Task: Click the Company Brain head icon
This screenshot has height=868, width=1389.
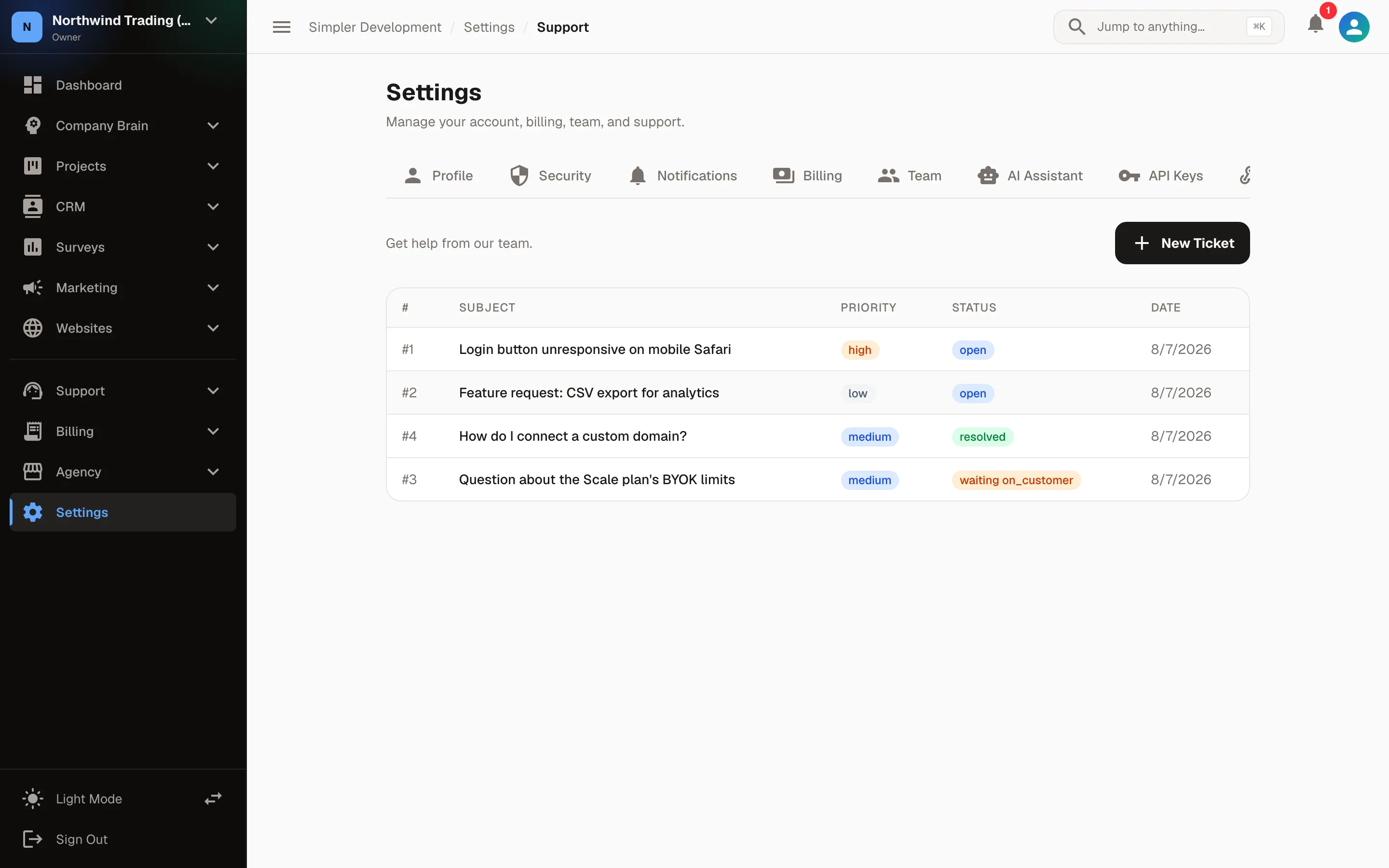Action: tap(33, 125)
